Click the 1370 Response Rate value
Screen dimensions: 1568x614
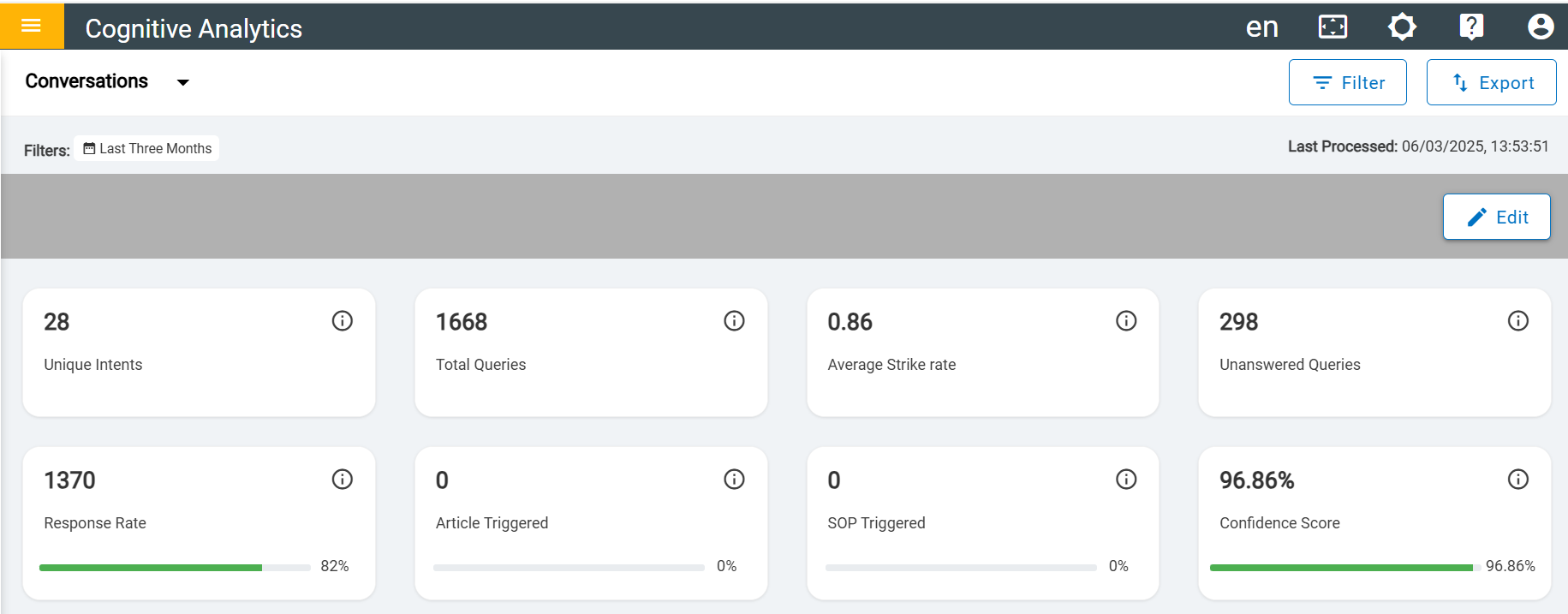point(69,480)
